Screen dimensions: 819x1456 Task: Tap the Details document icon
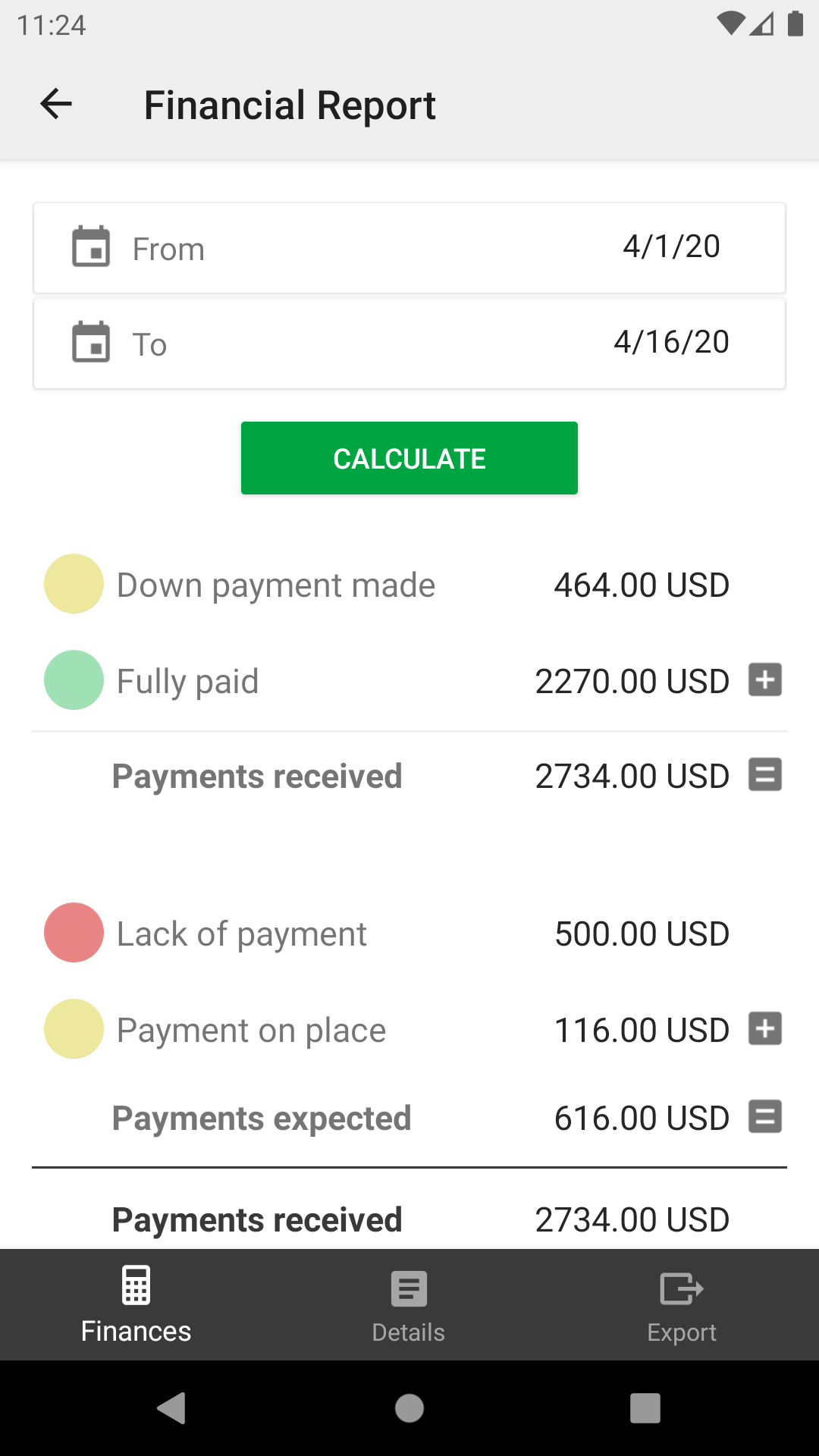[409, 1288]
